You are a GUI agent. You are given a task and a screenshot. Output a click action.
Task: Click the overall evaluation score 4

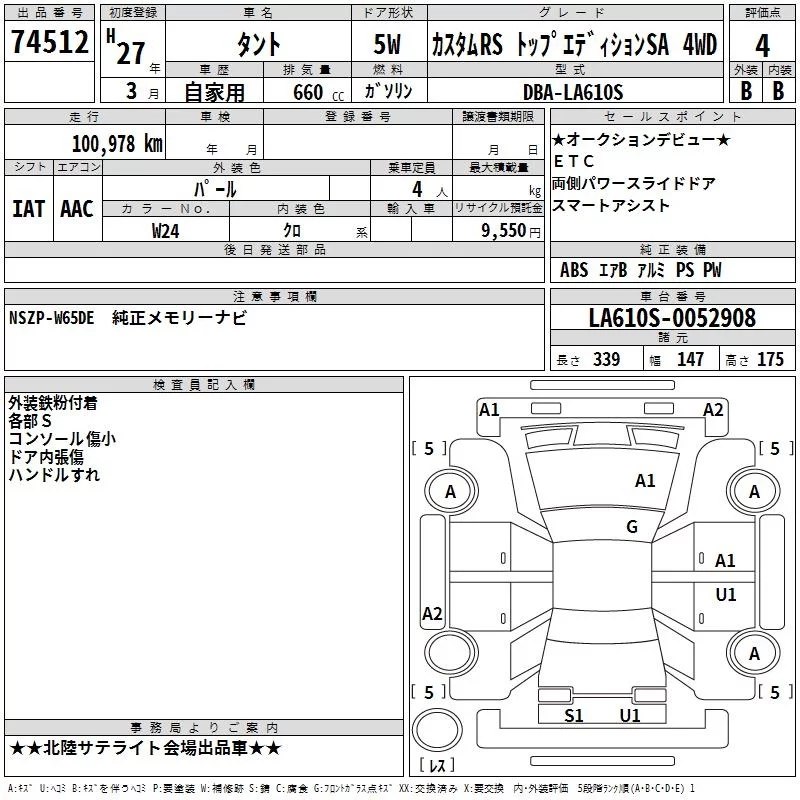click(x=762, y=46)
